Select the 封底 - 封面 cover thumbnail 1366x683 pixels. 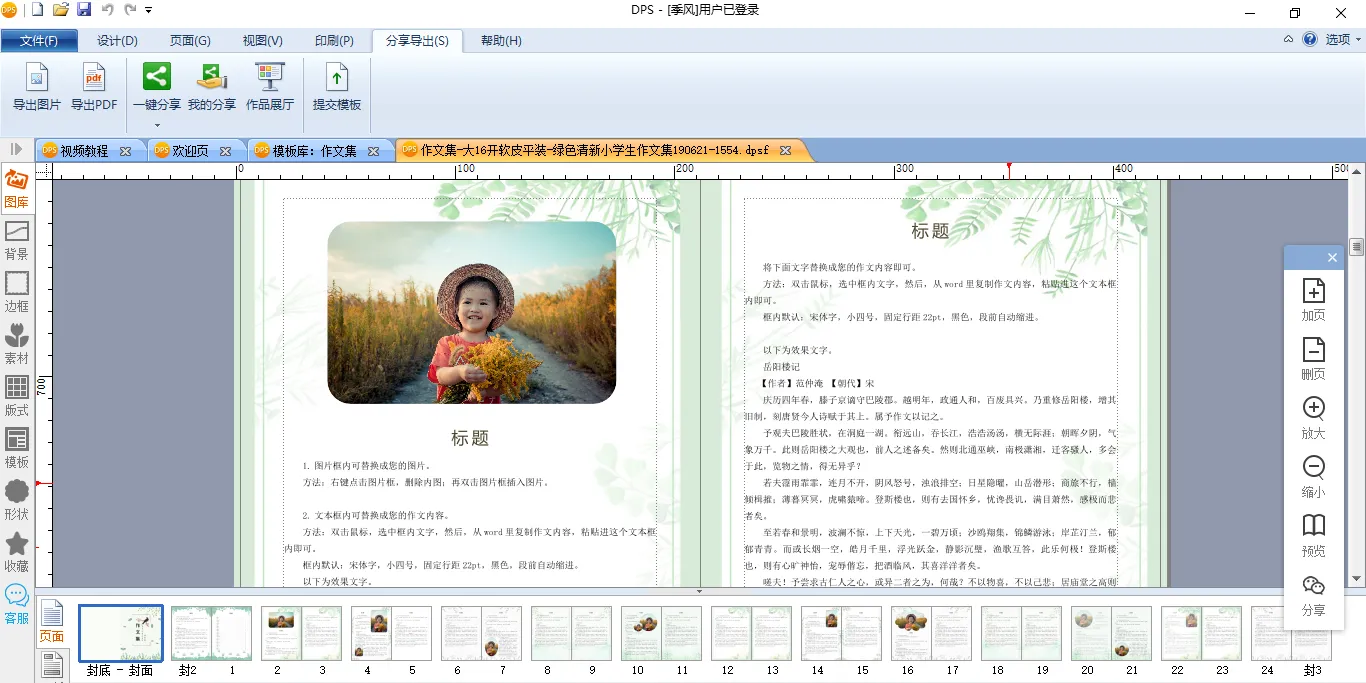coord(121,633)
